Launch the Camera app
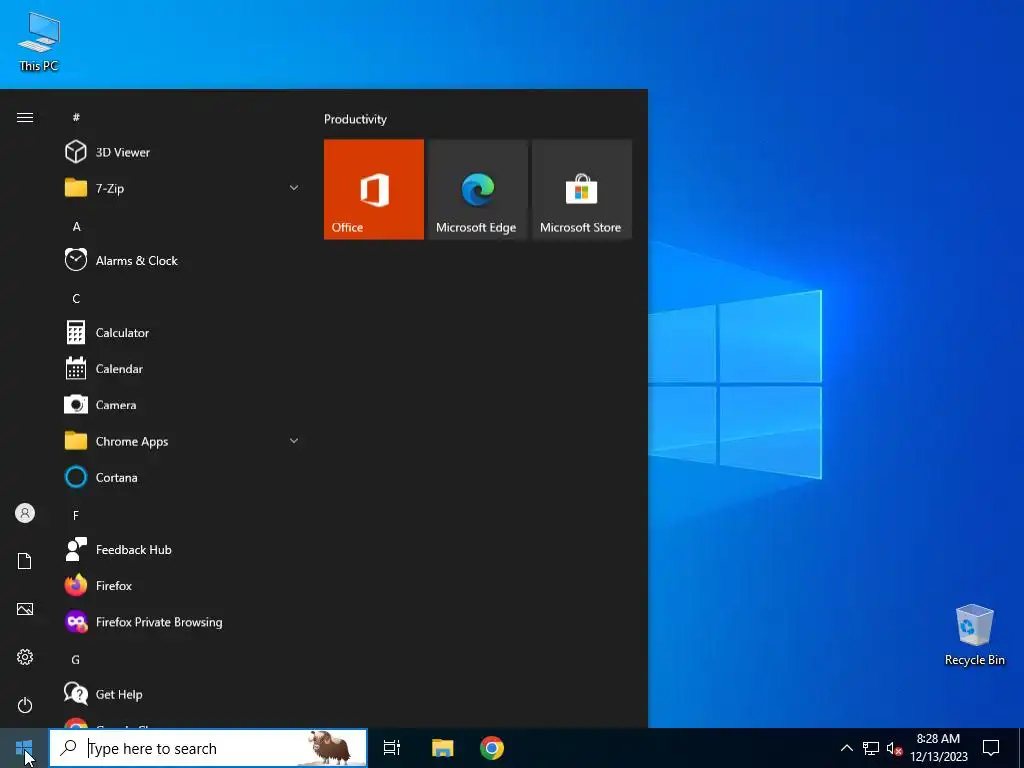 183,405
